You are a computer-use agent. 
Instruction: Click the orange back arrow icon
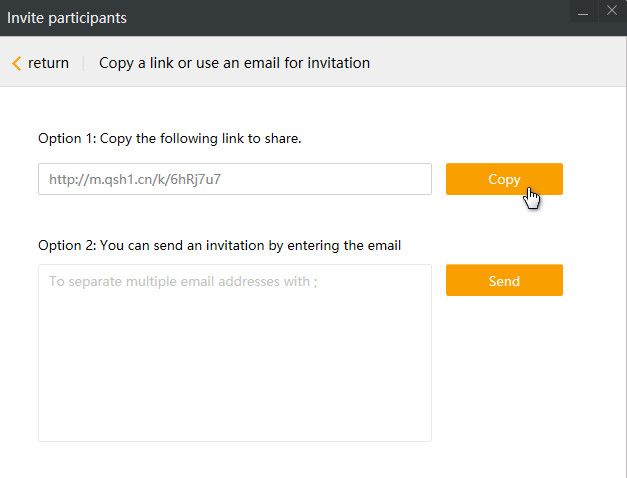(16, 63)
